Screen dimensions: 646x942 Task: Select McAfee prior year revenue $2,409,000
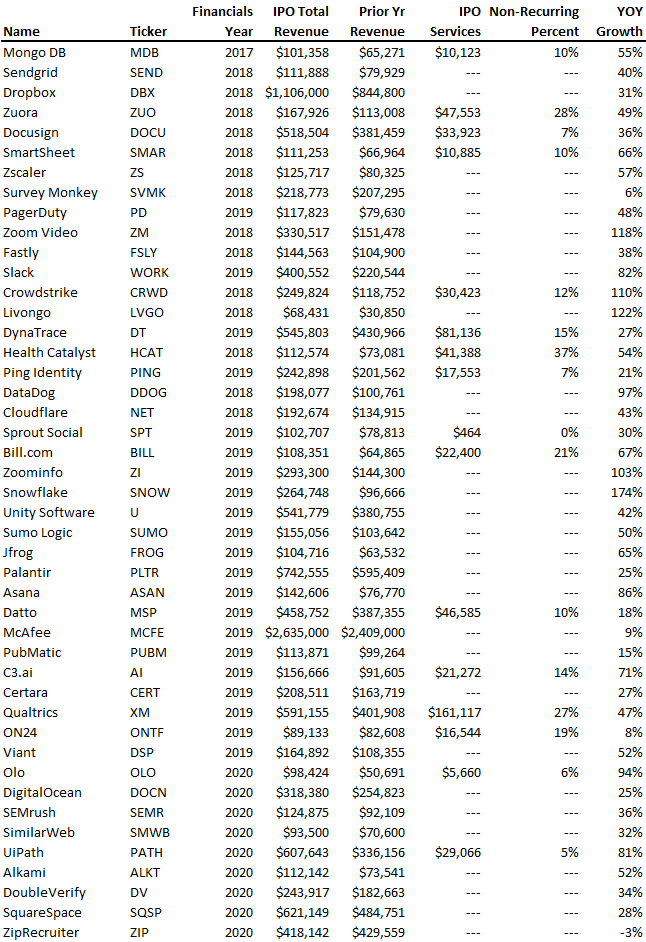click(373, 633)
